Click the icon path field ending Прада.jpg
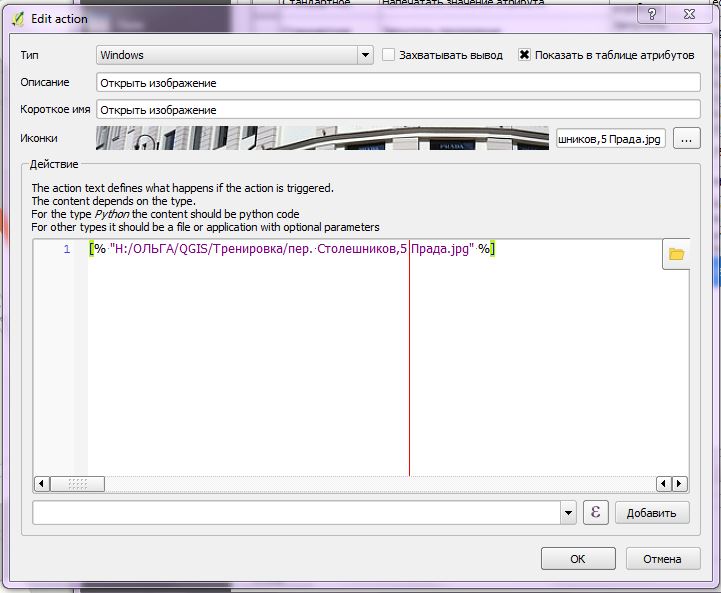 tap(611, 139)
